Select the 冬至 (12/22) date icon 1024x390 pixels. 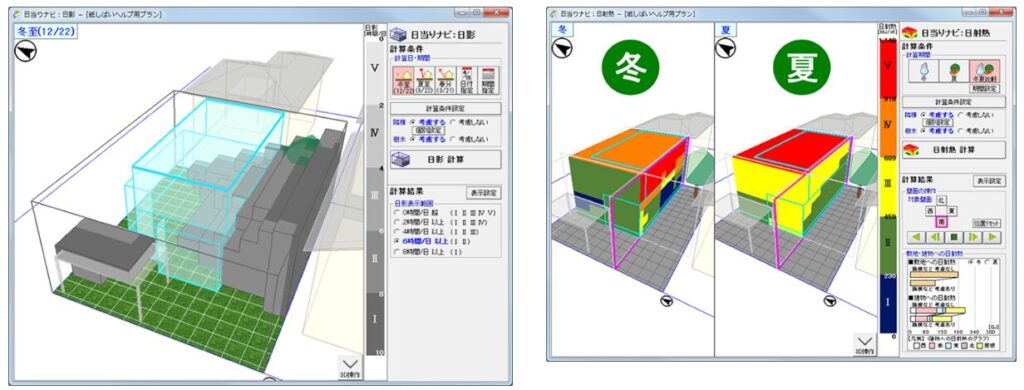[402, 81]
